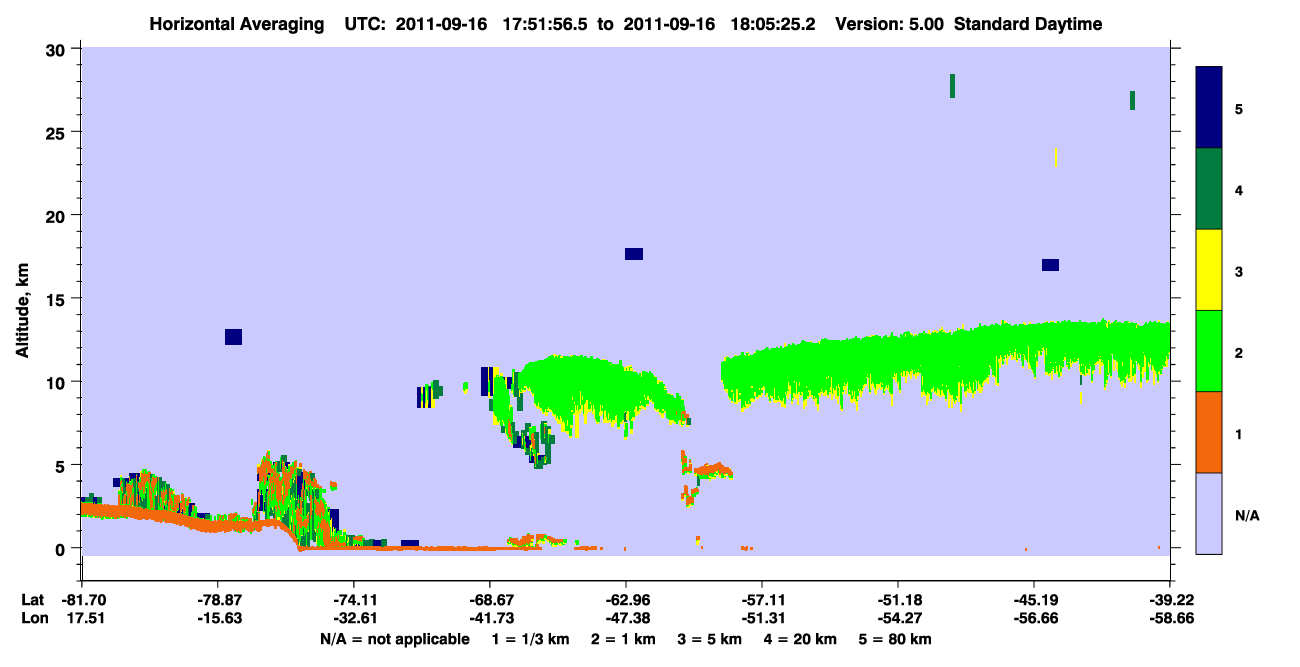
Task: Click longitude value -32.61
Action: (354, 618)
